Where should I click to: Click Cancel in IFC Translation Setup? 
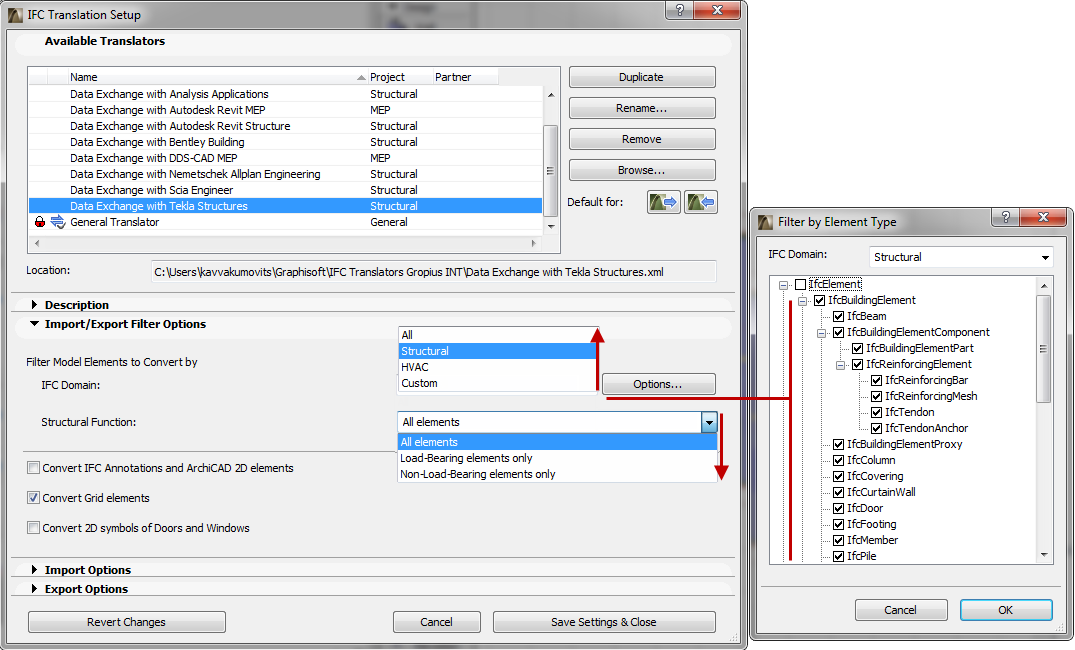(437, 622)
